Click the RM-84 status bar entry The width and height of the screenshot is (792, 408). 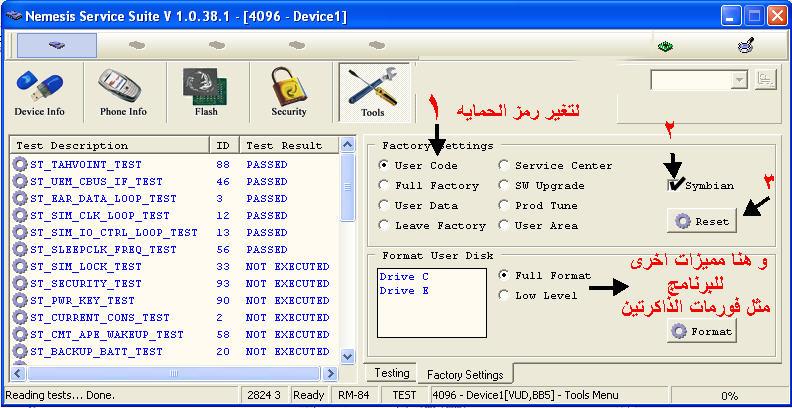tap(354, 395)
